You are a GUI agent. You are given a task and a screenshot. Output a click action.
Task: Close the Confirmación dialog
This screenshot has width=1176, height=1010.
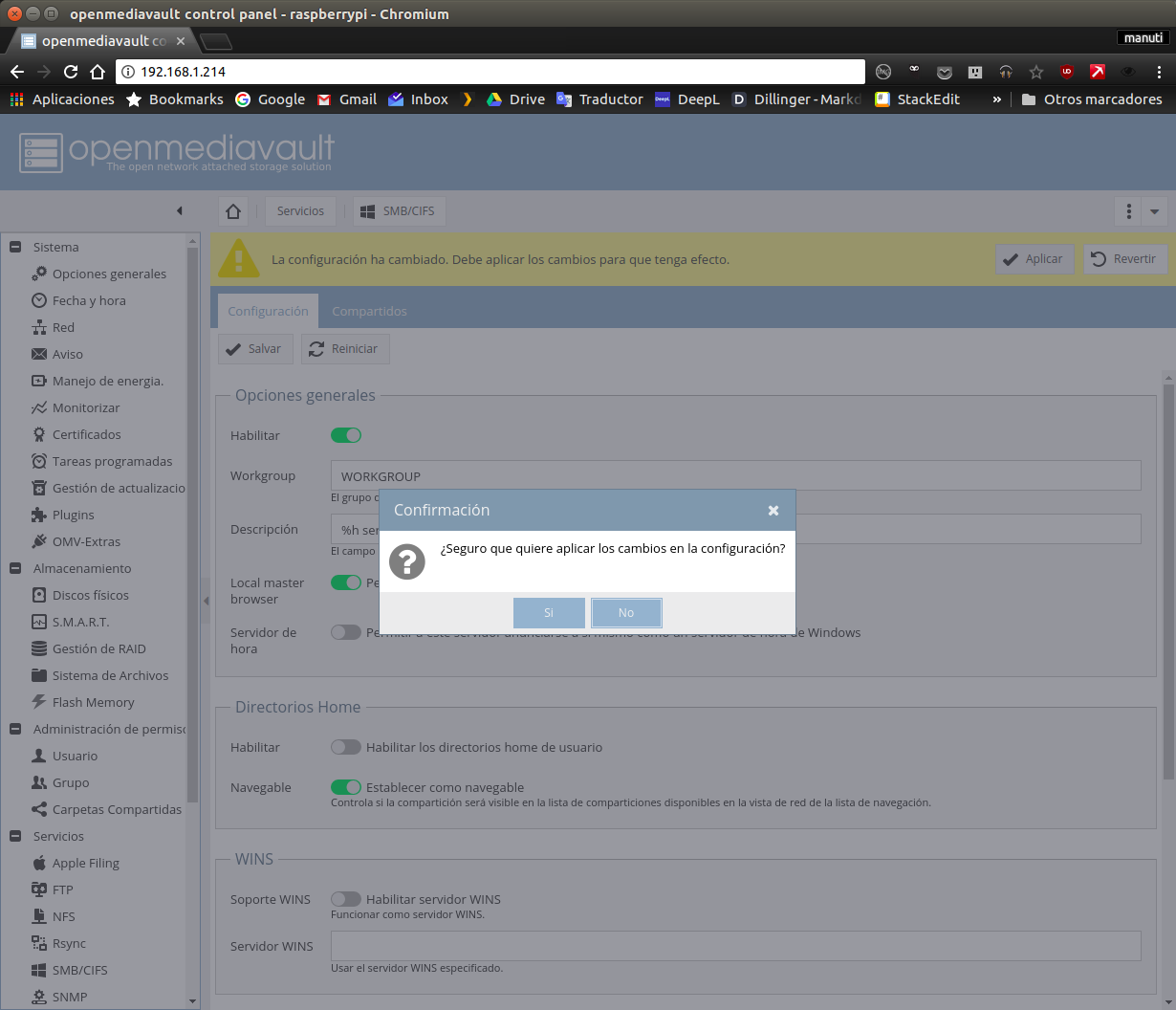coord(773,511)
